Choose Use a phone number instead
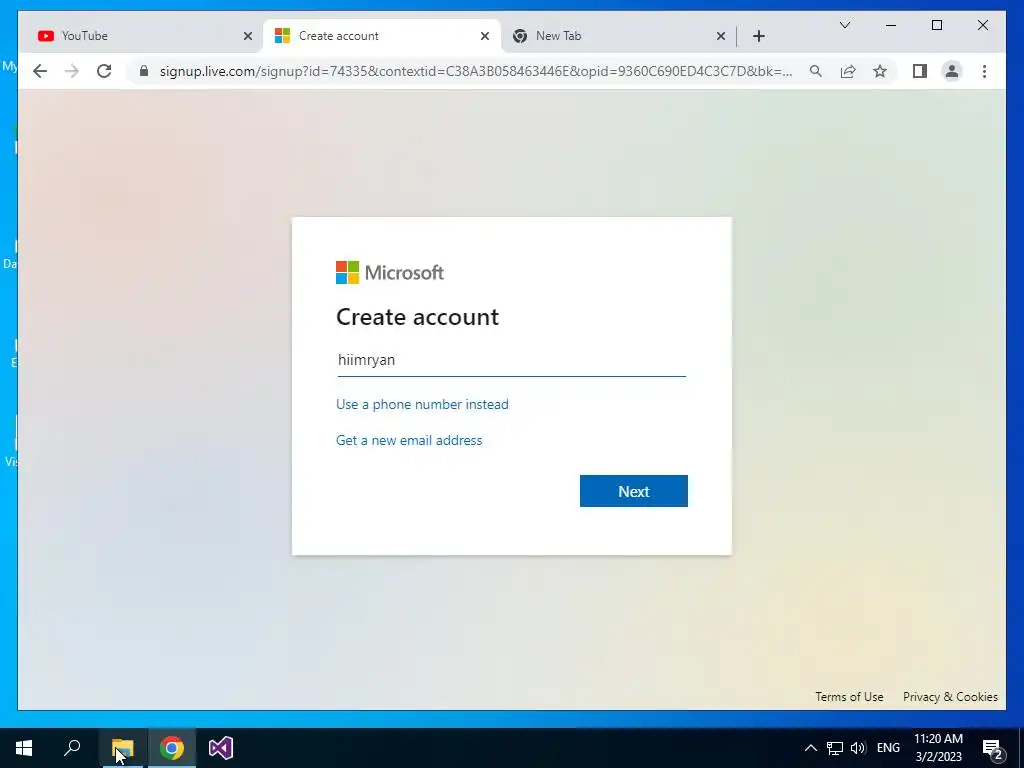The width and height of the screenshot is (1024, 768). 422,404
